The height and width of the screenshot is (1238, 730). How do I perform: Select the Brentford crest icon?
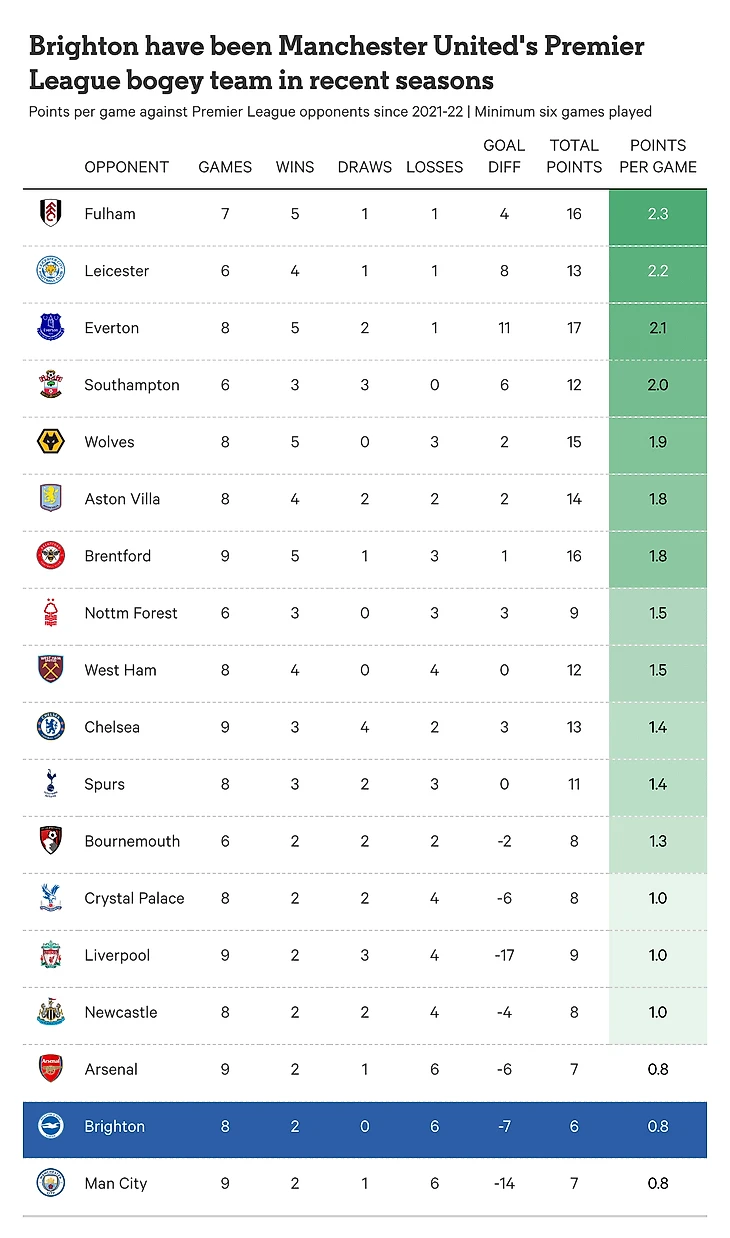[x=50, y=555]
